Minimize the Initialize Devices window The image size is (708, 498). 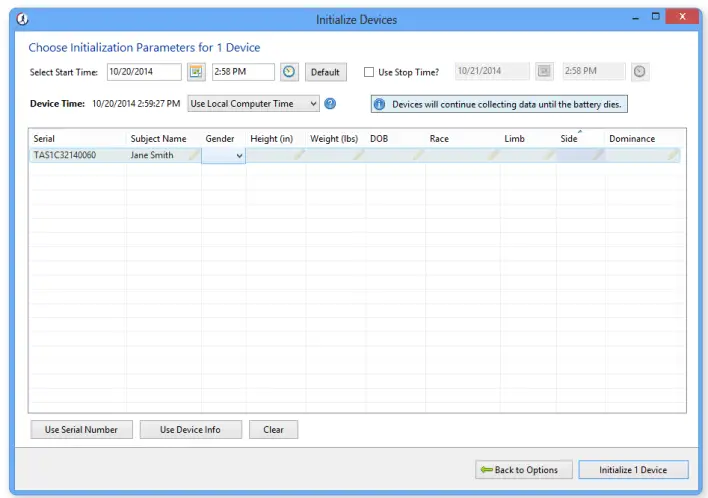tap(636, 18)
